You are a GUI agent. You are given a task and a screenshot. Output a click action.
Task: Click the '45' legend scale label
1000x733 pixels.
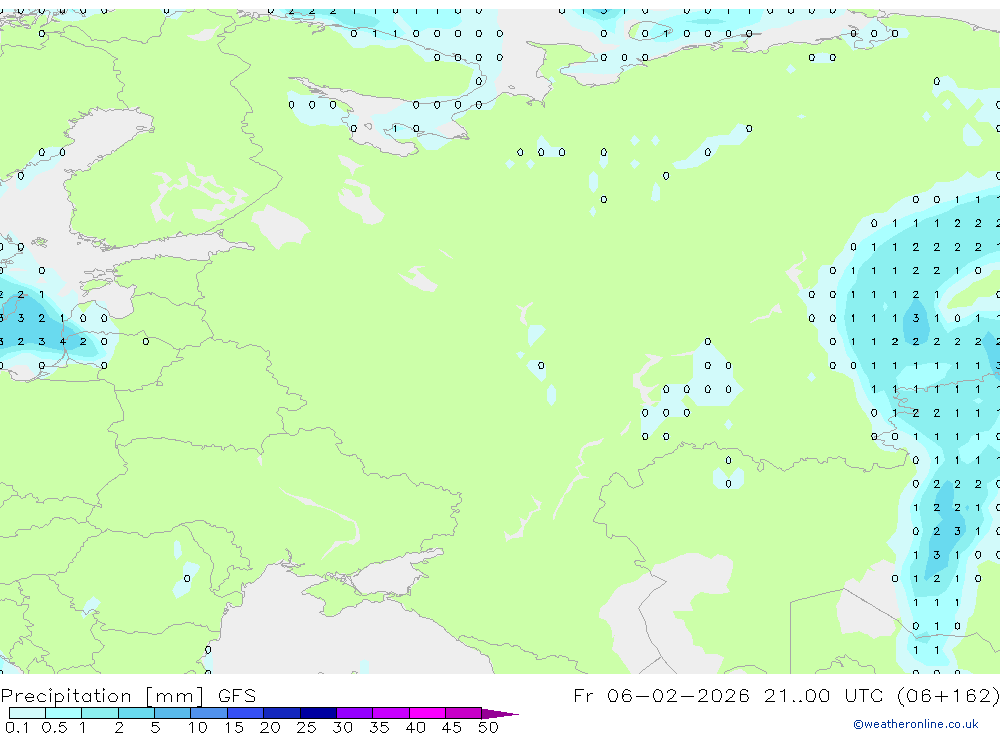point(452,727)
